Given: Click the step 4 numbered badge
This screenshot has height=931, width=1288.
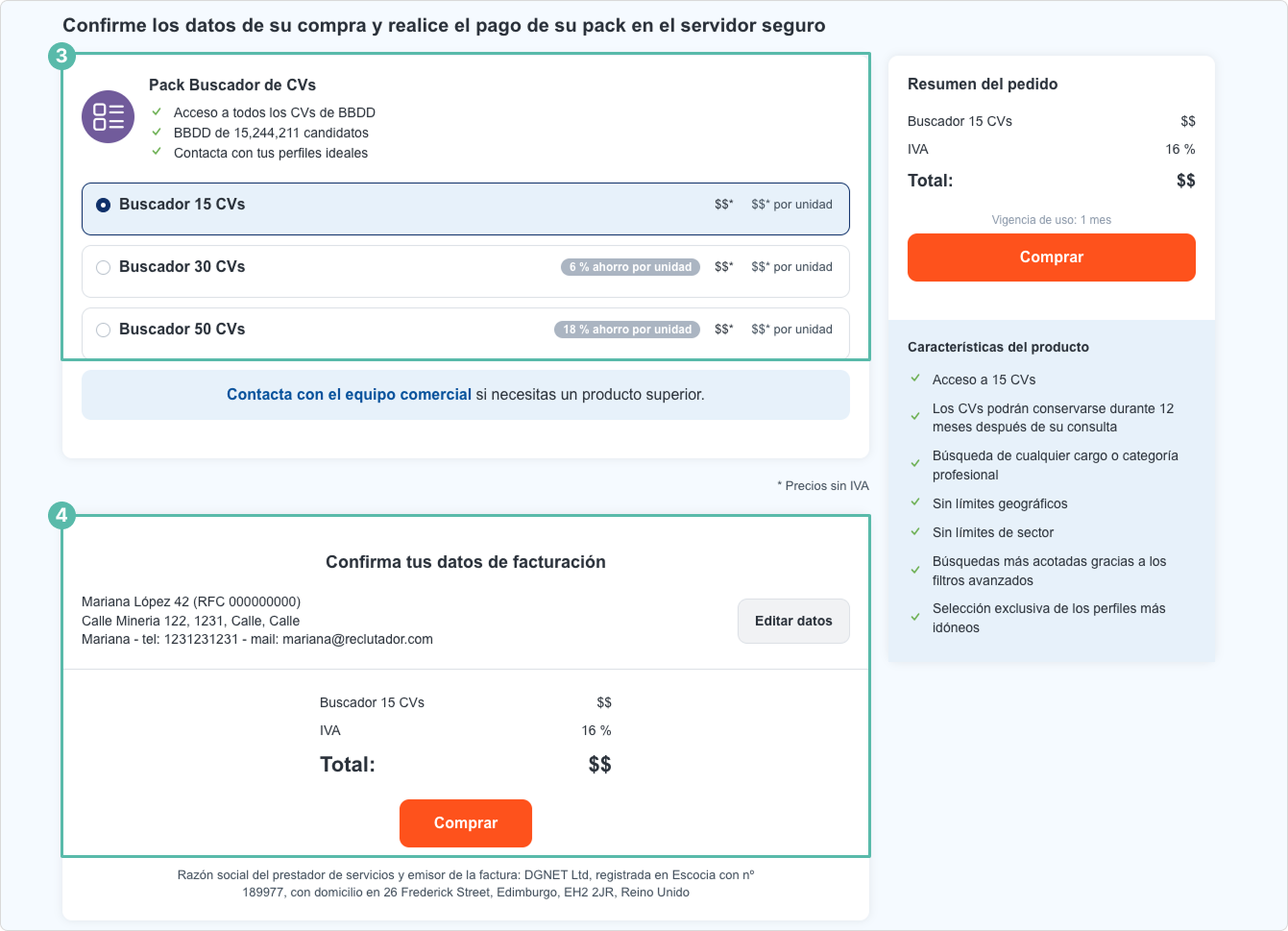Looking at the screenshot, I should click(x=62, y=516).
